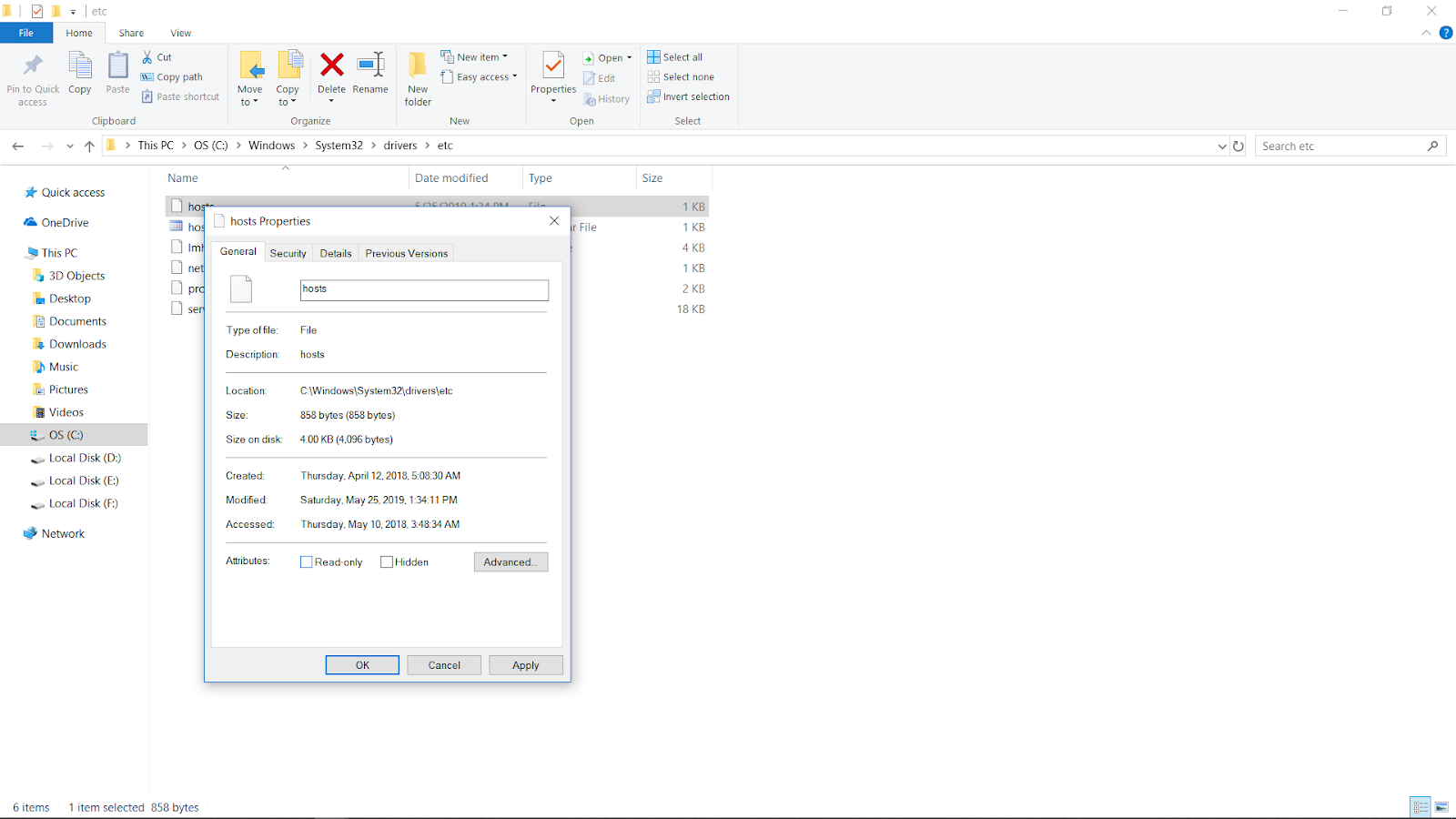The width and height of the screenshot is (1456, 819).
Task: Select Quick access in sidebar
Action: (x=65, y=193)
